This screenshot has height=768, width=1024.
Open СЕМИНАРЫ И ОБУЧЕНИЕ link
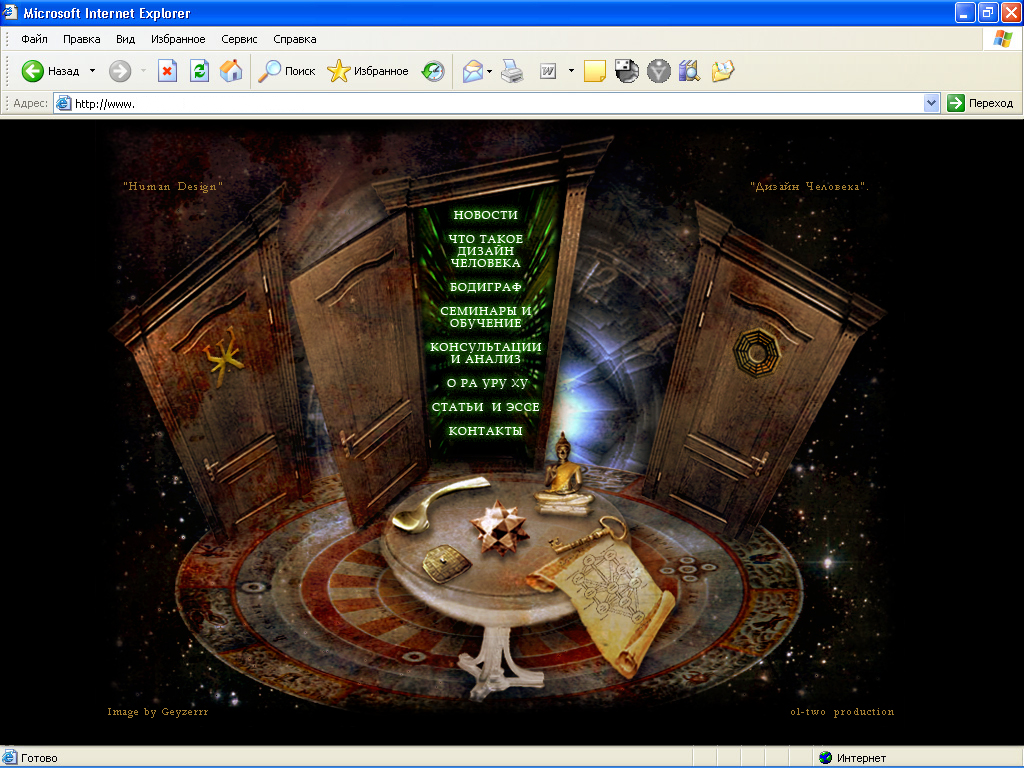coord(485,317)
